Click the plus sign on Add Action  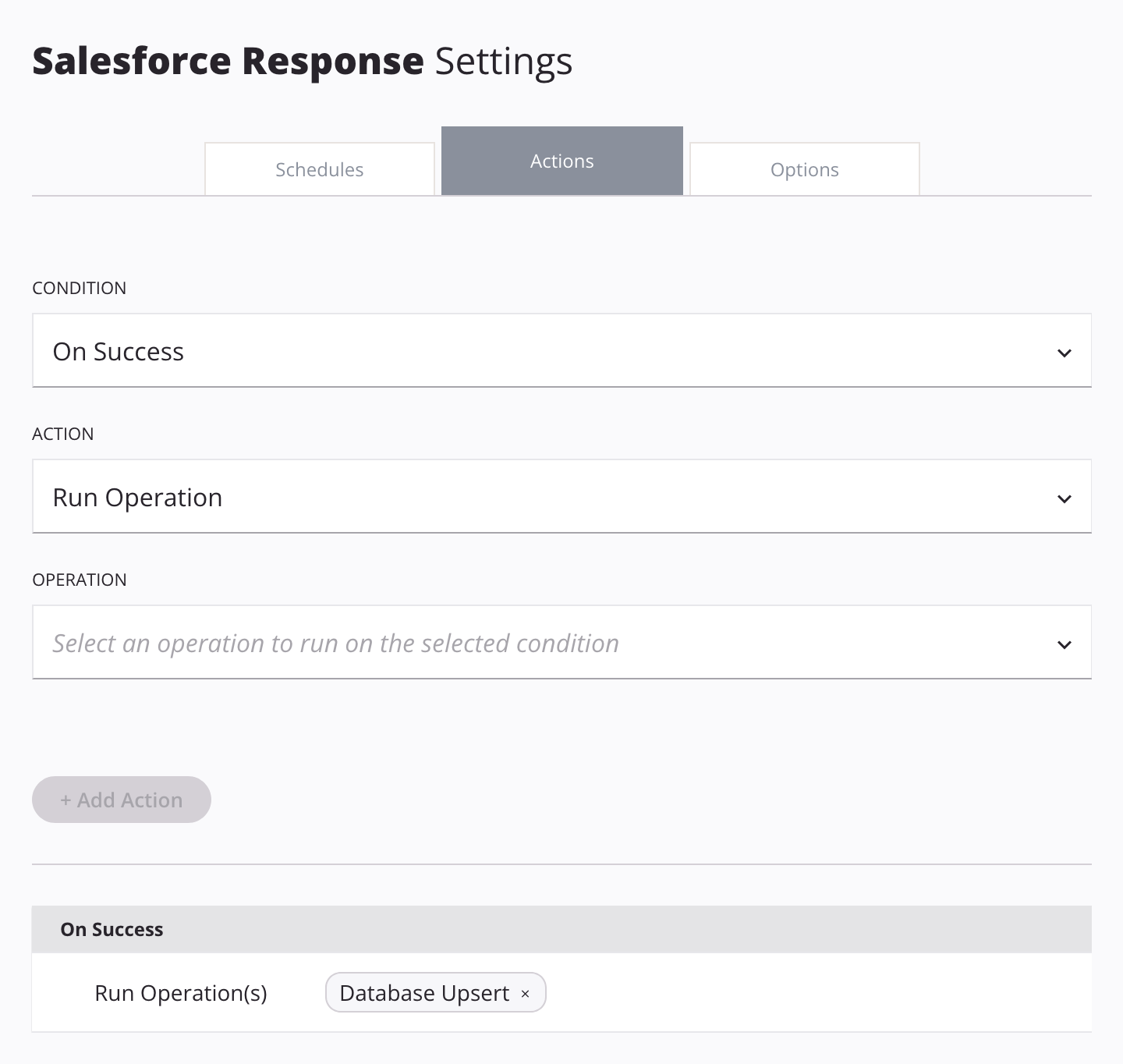(66, 800)
